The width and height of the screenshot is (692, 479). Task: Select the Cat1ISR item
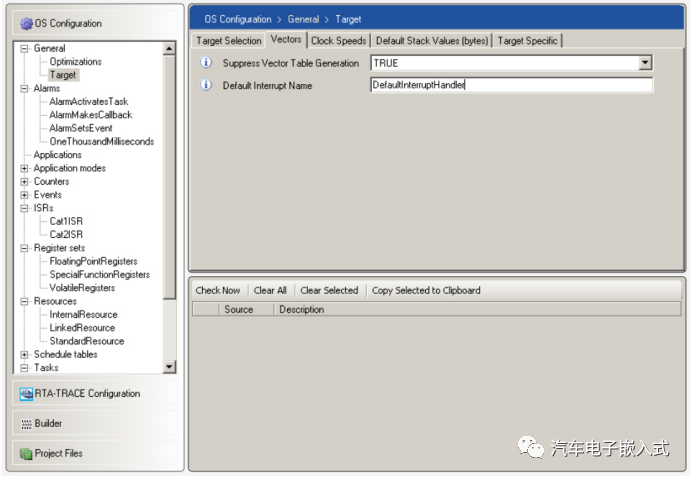[66, 222]
